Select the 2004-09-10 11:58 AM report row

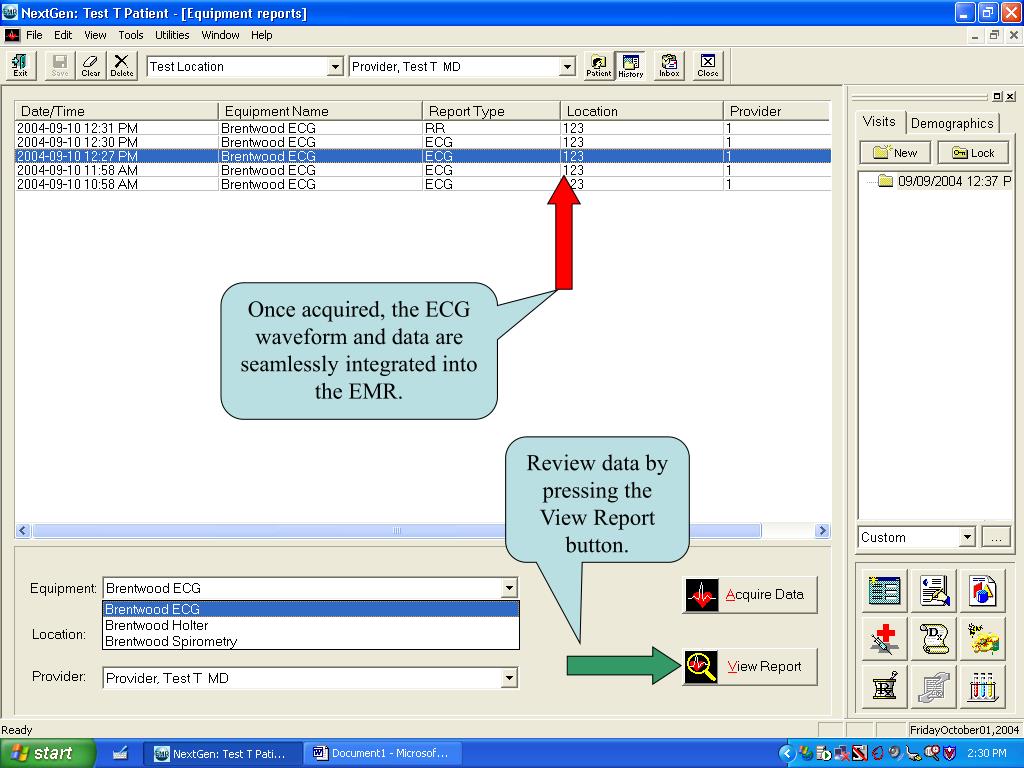coord(423,170)
